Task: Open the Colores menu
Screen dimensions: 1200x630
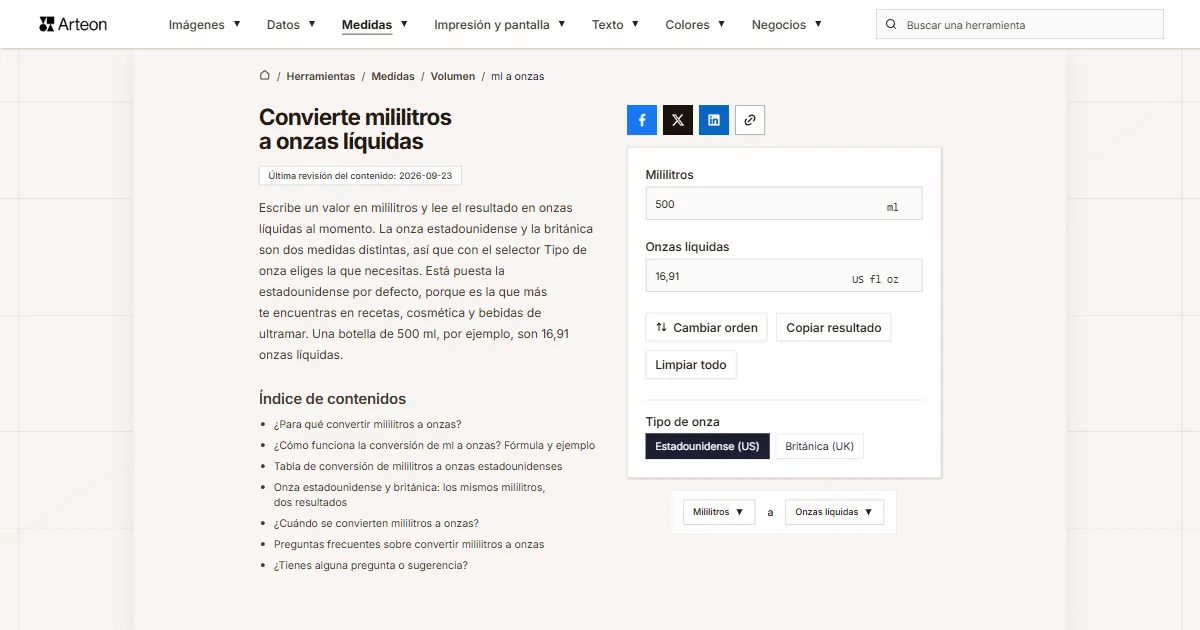Action: tap(696, 24)
